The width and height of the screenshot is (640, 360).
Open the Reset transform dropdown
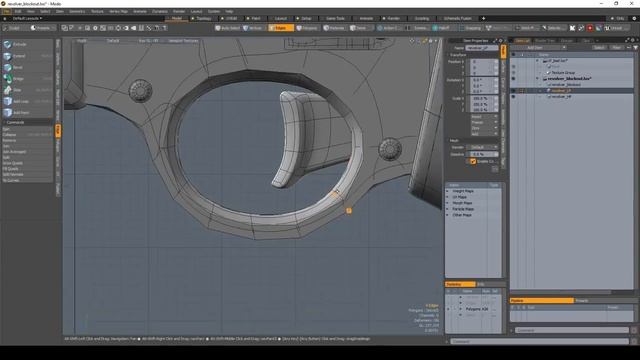point(484,117)
